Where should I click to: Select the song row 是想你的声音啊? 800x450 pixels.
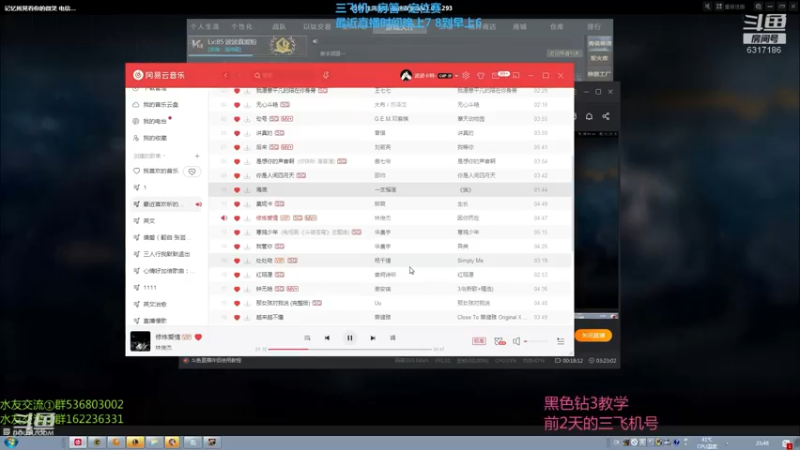[x=390, y=161]
